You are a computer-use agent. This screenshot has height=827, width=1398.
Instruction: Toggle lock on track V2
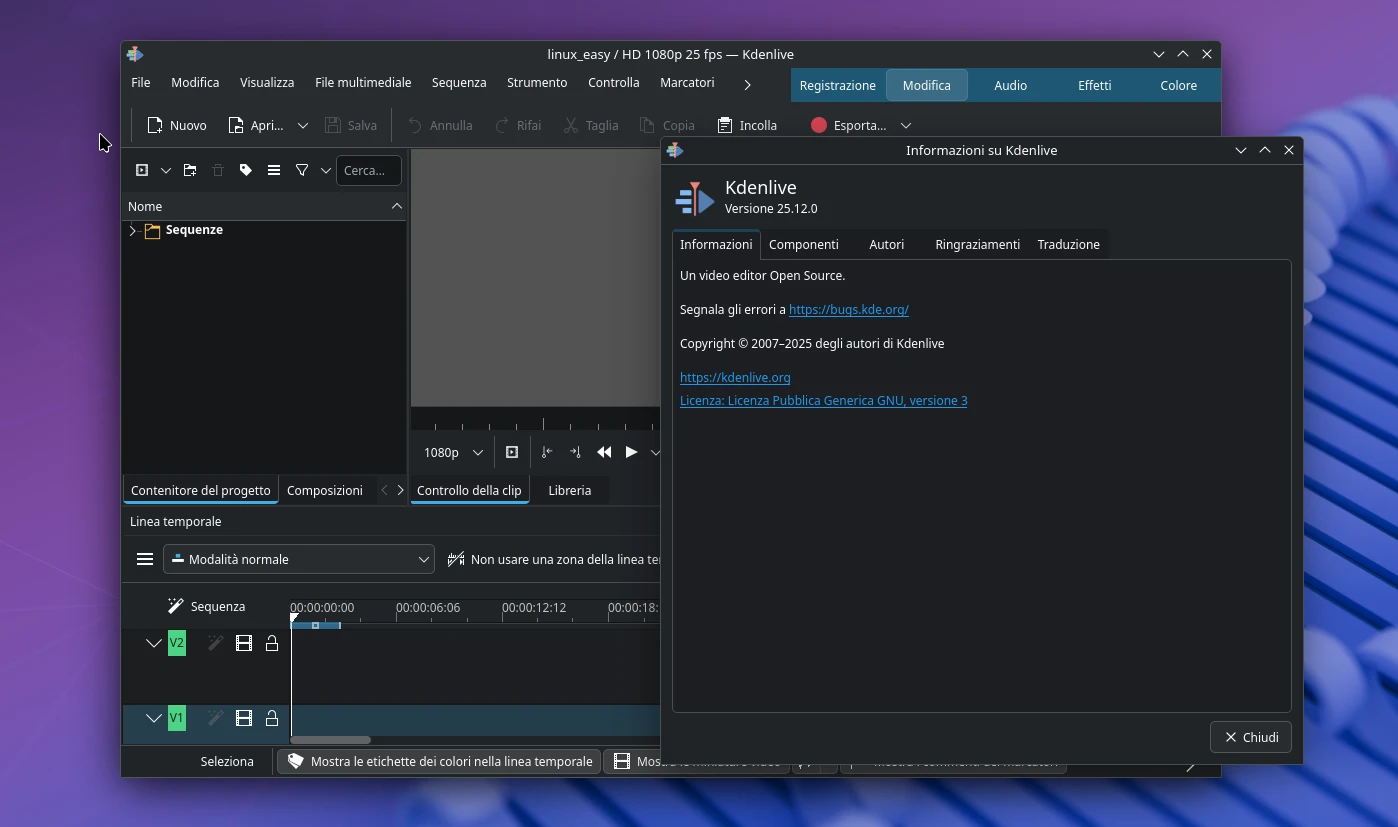272,643
